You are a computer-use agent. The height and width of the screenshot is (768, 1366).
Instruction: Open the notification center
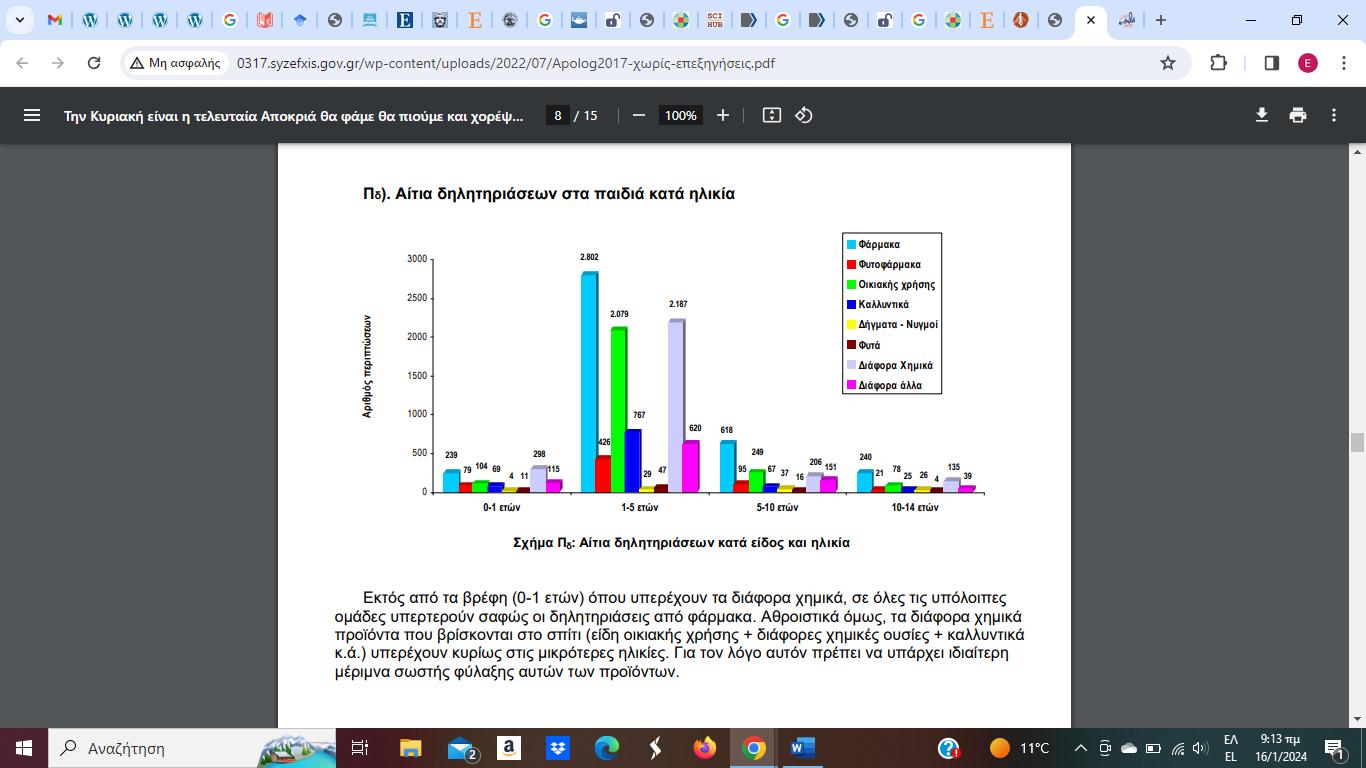pyautogui.click(x=1334, y=748)
